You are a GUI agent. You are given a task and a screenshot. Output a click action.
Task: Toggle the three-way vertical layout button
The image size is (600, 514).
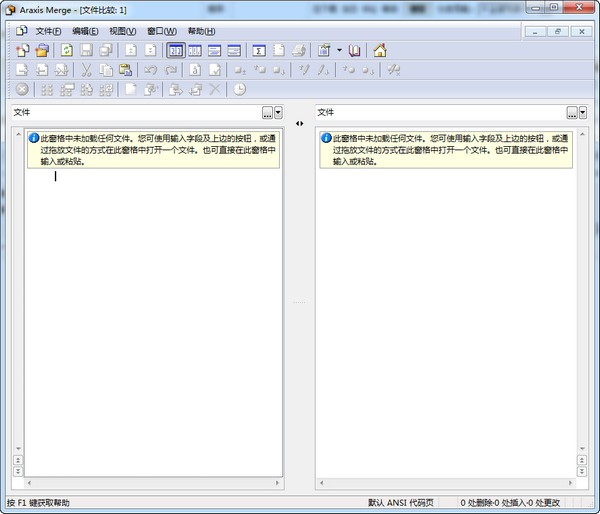click(x=234, y=51)
